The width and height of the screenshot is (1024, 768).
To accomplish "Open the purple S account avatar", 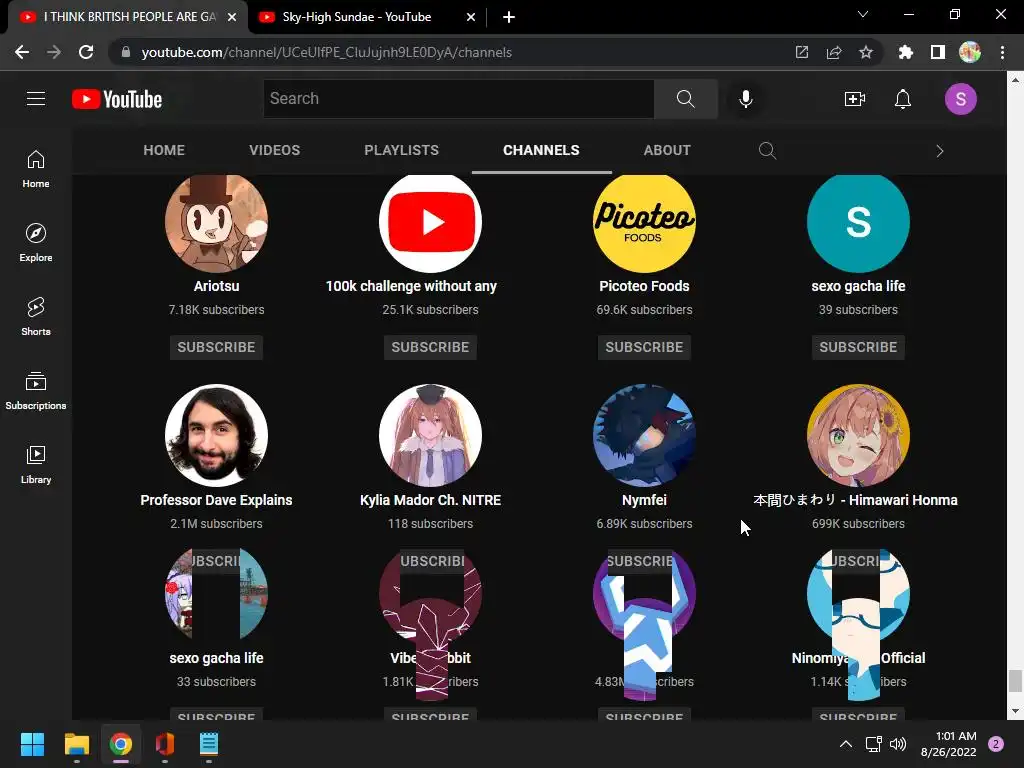I will [960, 99].
